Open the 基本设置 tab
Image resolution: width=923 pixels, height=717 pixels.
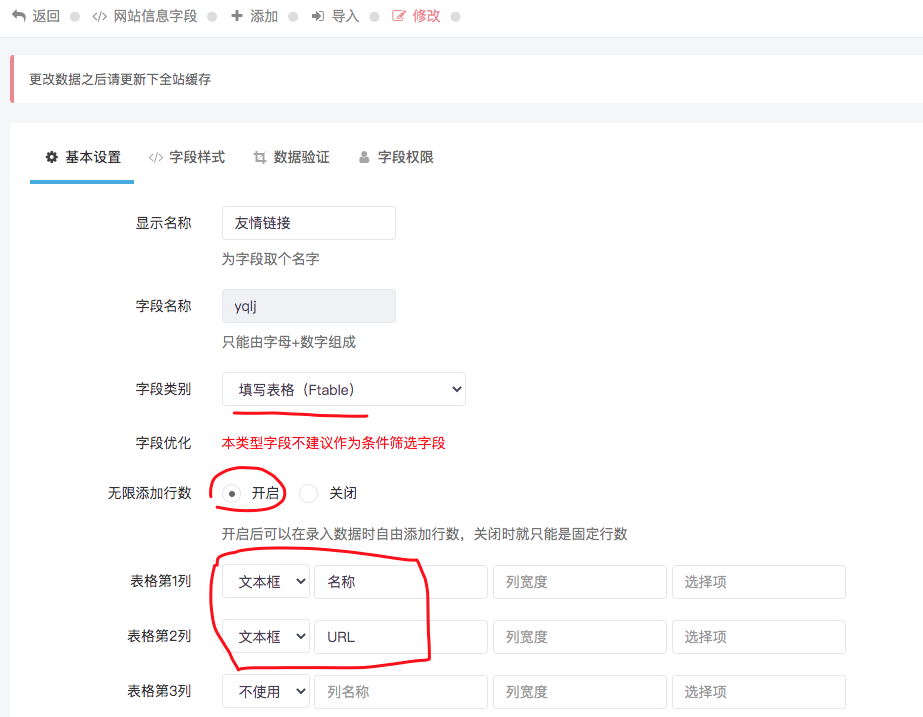coord(83,157)
